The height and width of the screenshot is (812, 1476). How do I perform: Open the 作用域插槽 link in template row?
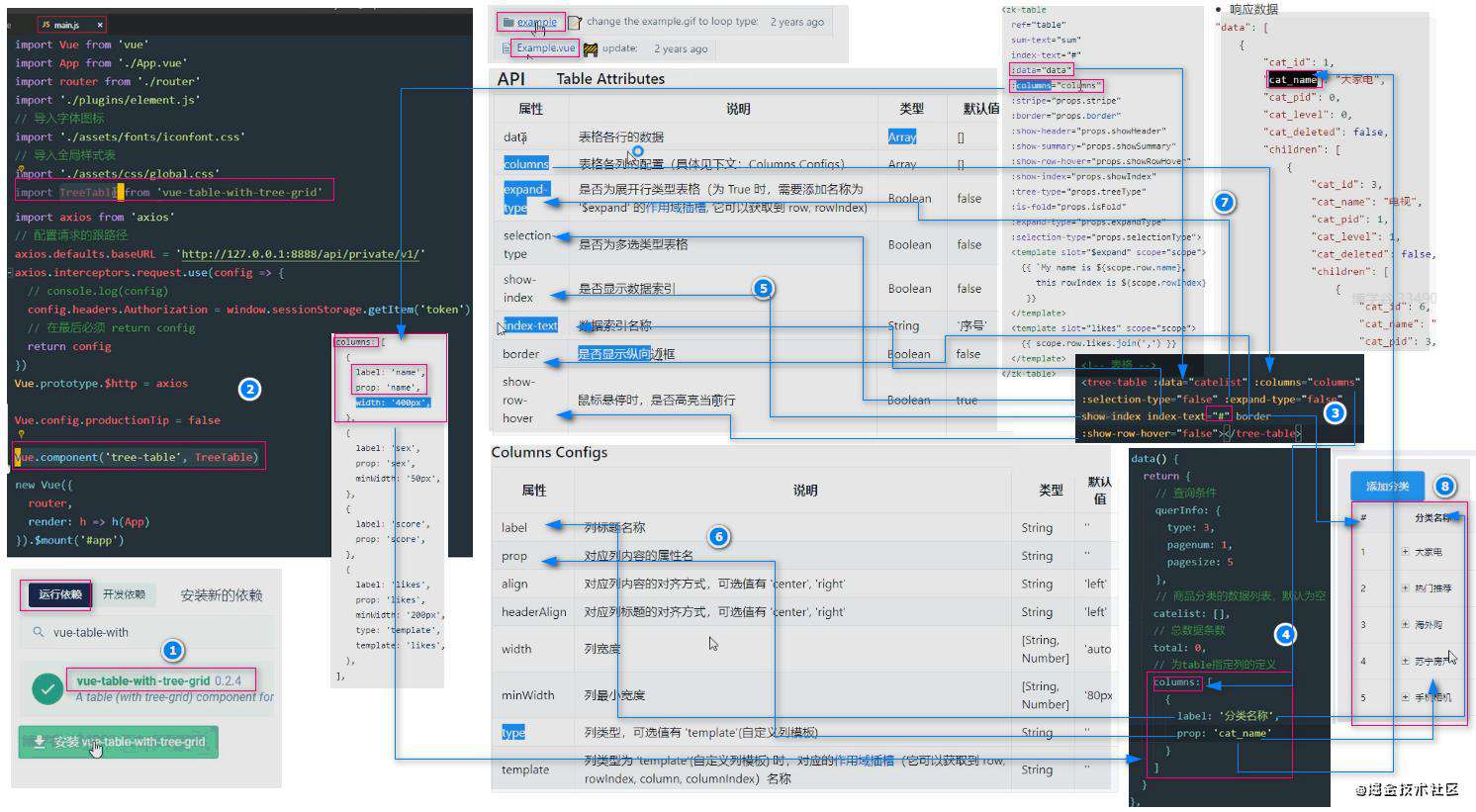click(864, 761)
